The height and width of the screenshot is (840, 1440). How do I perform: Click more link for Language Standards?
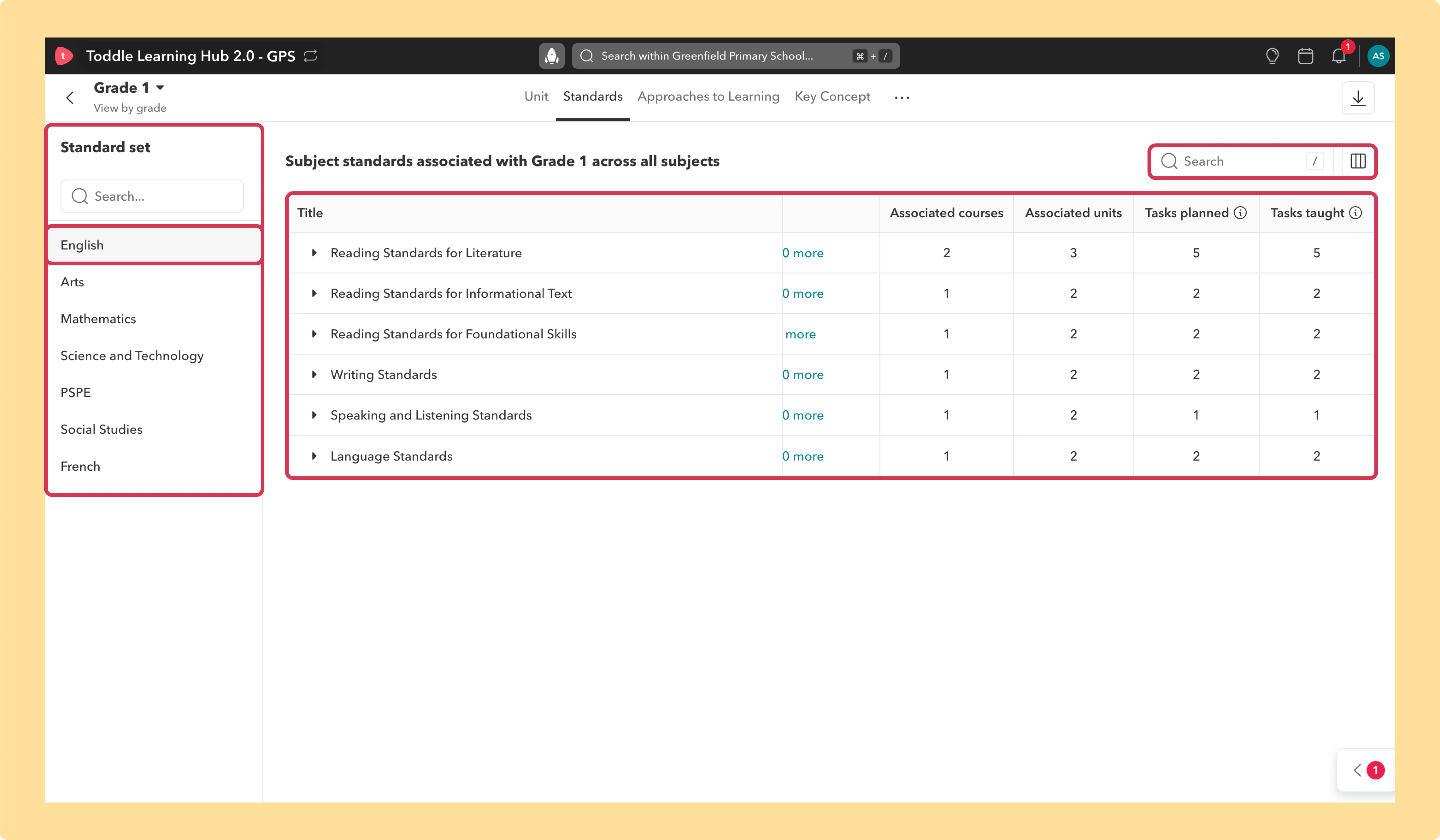[803, 457]
